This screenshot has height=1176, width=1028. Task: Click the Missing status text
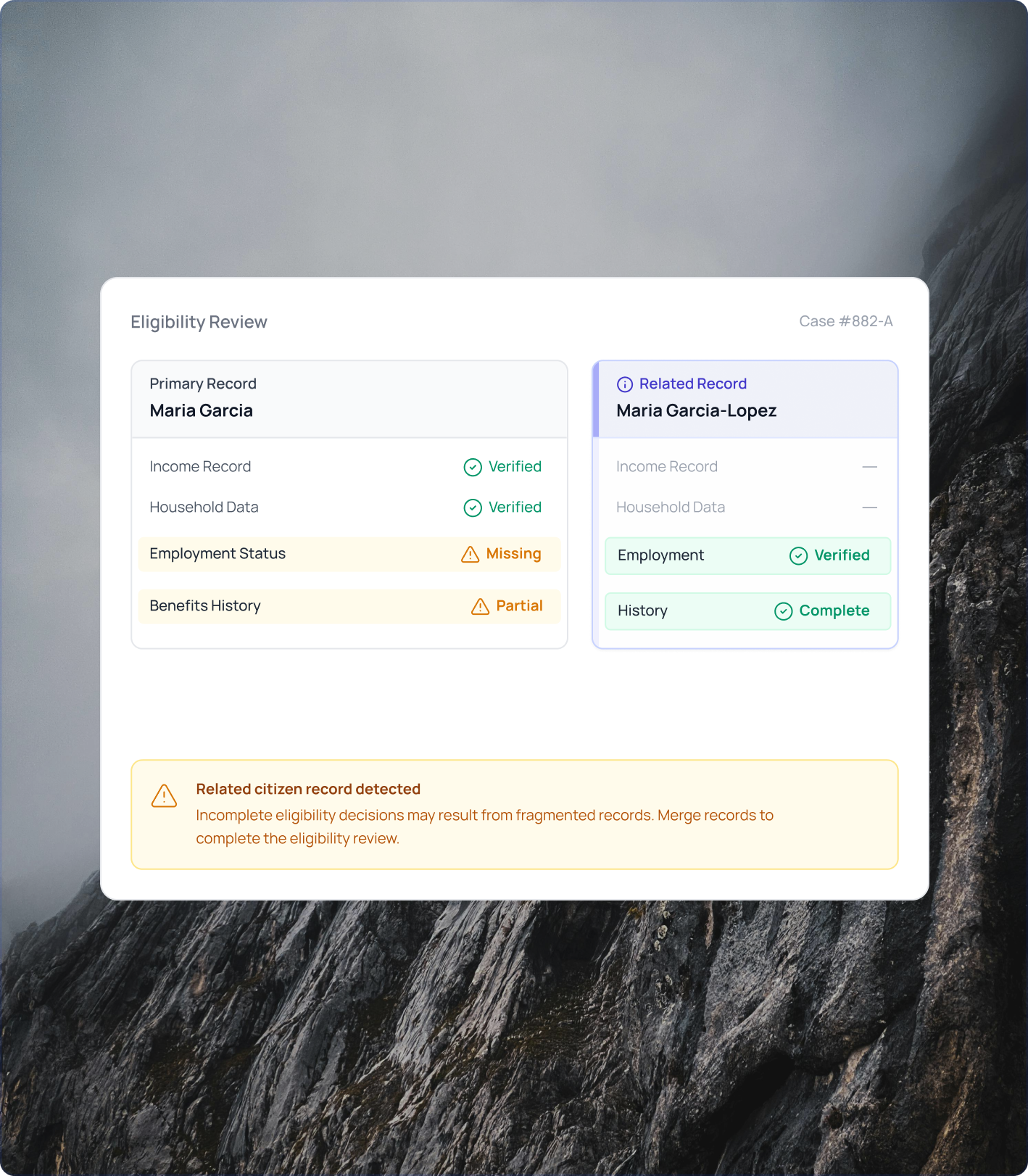[514, 554]
